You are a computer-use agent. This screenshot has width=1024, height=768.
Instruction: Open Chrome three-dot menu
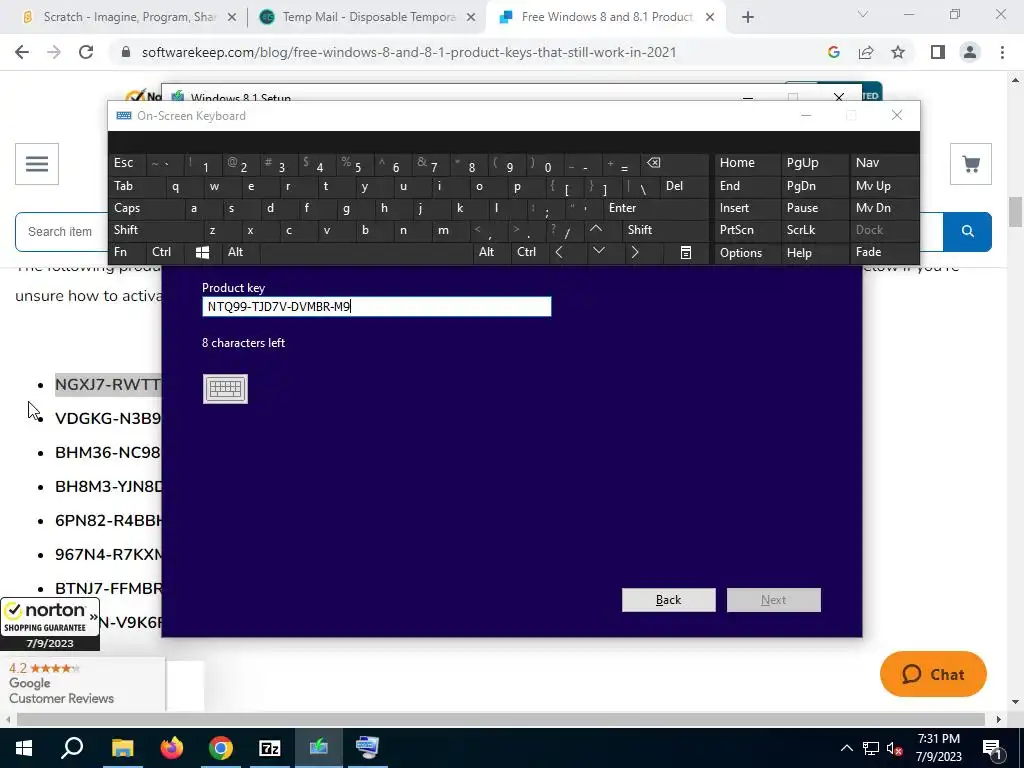point(1002,52)
